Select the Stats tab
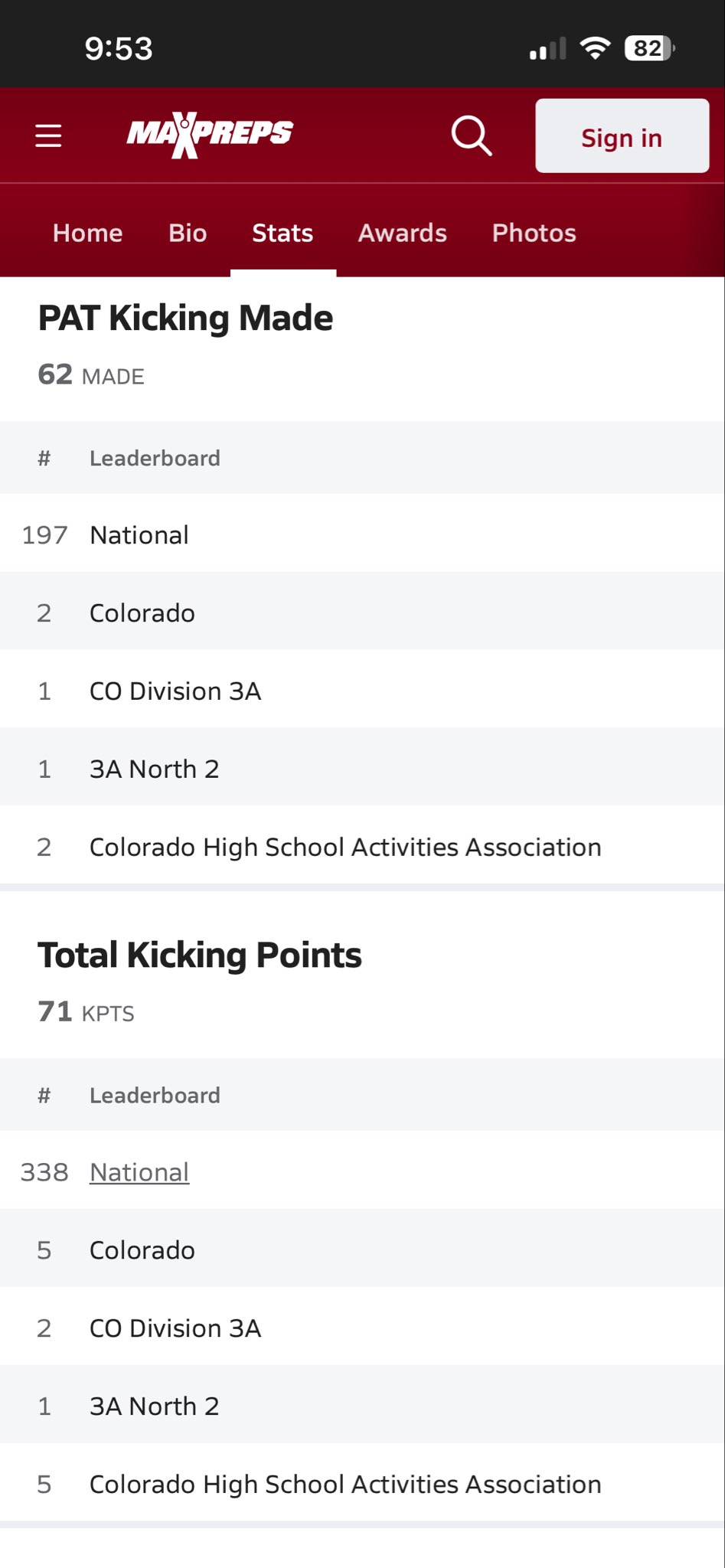The height and width of the screenshot is (1568, 725). 282,233
